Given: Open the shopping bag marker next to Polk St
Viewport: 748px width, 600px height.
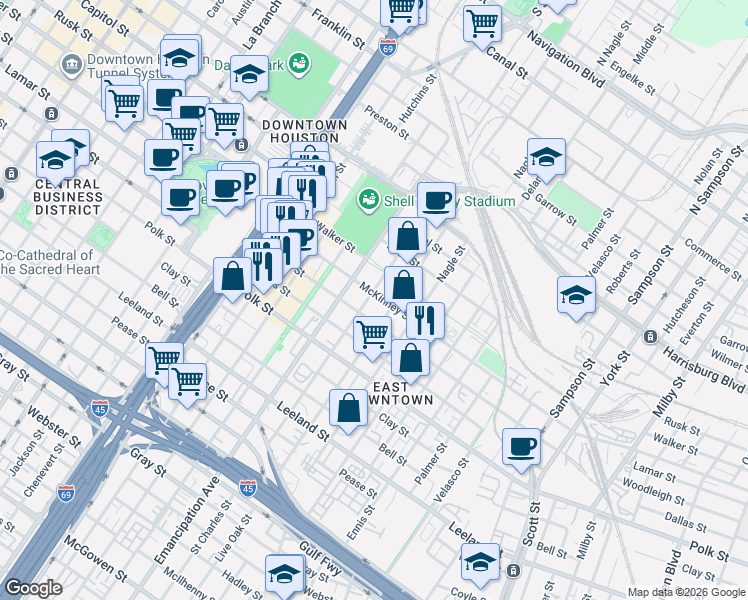Looking at the screenshot, I should pyautogui.click(x=232, y=277).
